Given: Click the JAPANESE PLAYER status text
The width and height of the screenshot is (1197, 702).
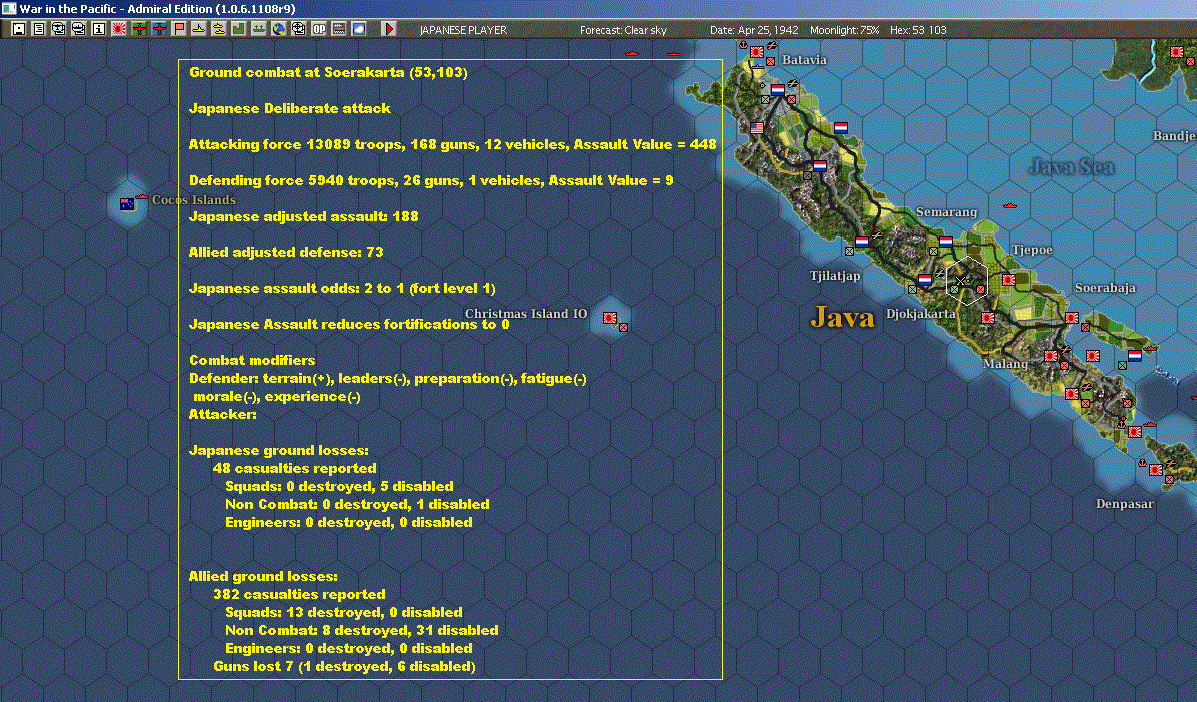Looking at the screenshot, I should pos(463,30).
